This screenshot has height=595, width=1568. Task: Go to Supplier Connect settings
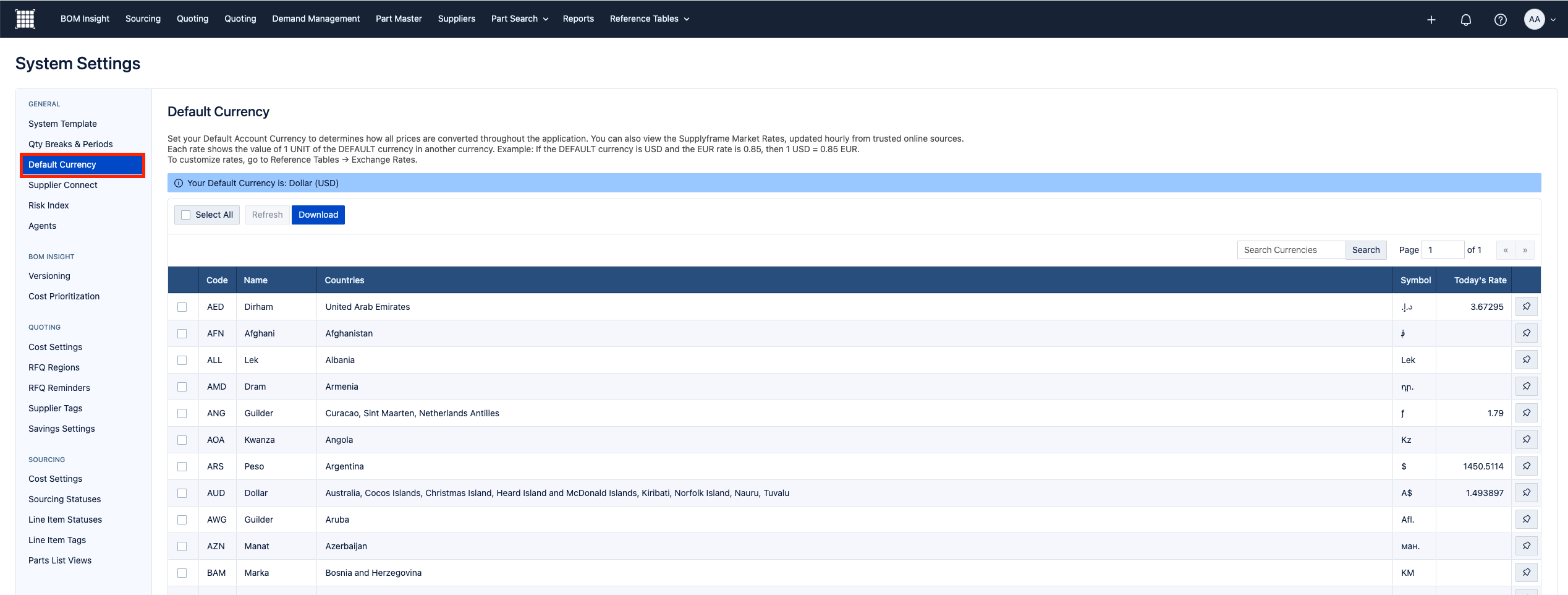click(x=63, y=185)
